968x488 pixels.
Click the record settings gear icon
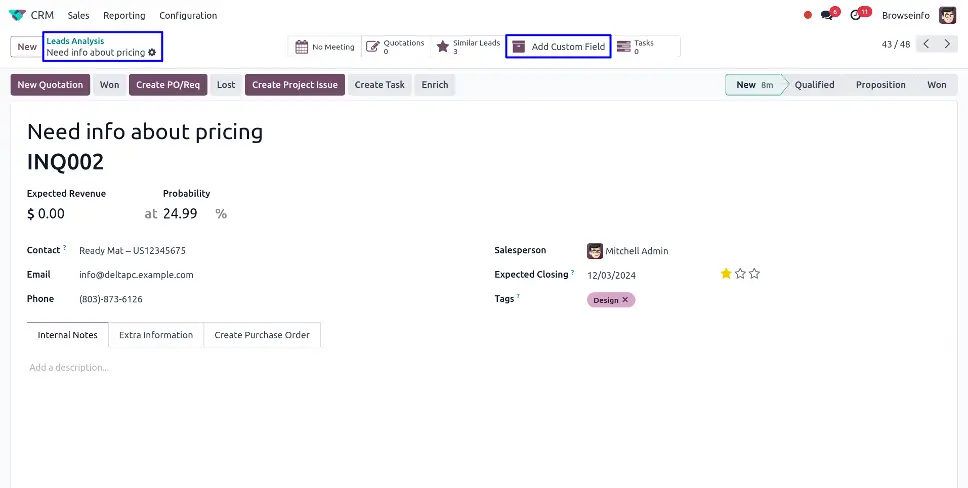[152, 52]
